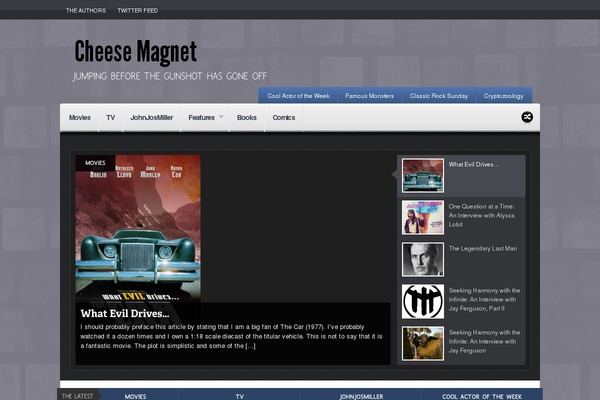The height and width of the screenshot is (400, 600).
Task: Click the black circular logo thumbnail
Action: point(423,301)
